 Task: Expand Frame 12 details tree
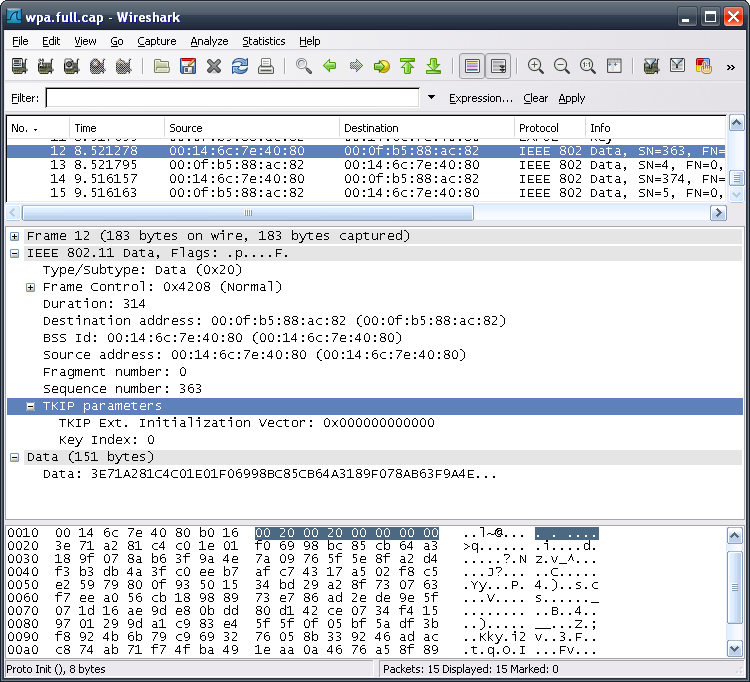tap(14, 236)
